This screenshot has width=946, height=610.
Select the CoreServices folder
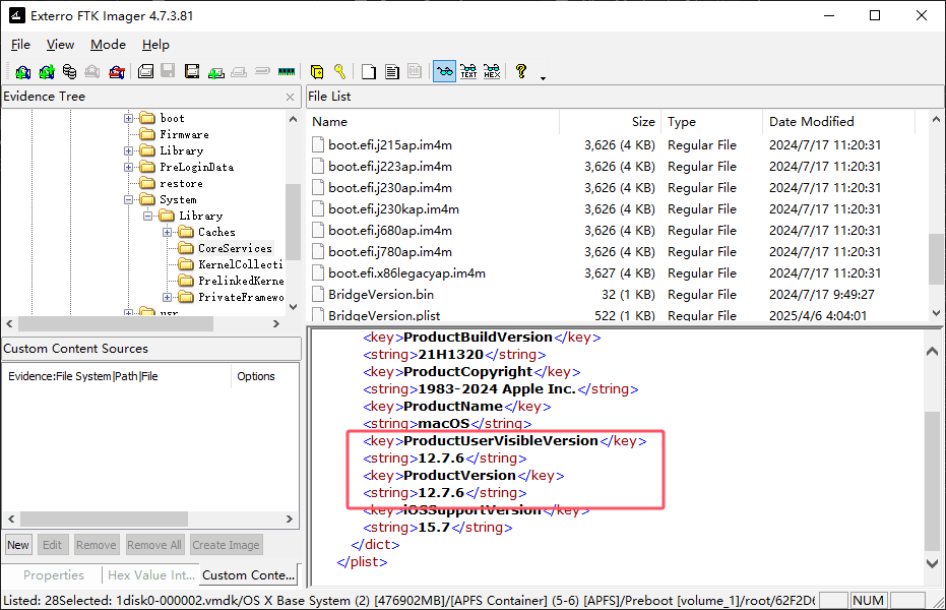click(235, 249)
